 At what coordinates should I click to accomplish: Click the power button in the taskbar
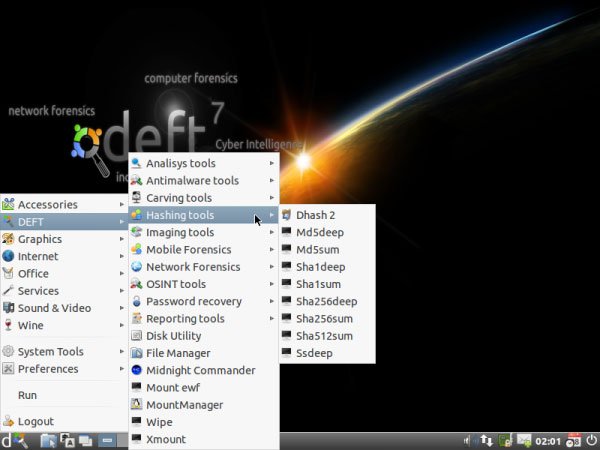[x=591, y=441]
